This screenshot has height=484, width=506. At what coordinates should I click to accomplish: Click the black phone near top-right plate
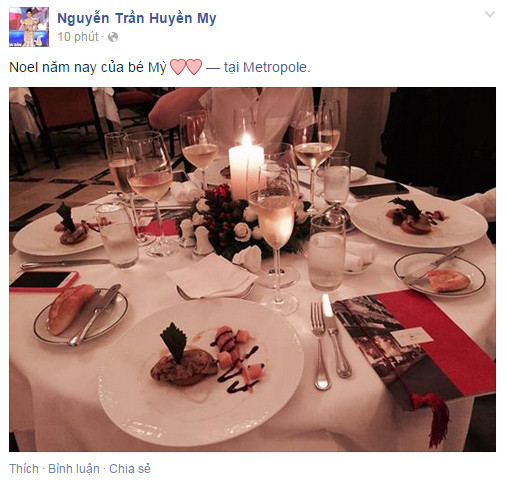click(379, 190)
